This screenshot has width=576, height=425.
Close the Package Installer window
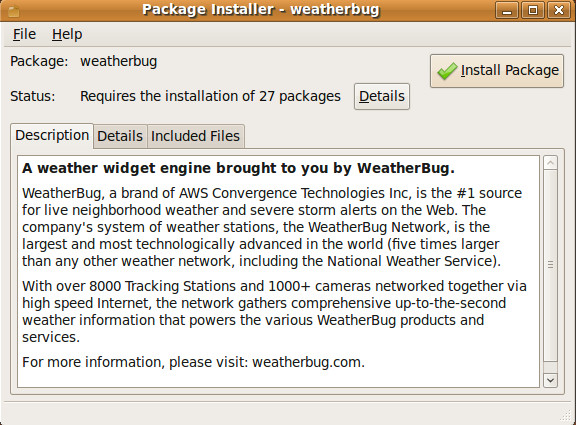click(559, 10)
